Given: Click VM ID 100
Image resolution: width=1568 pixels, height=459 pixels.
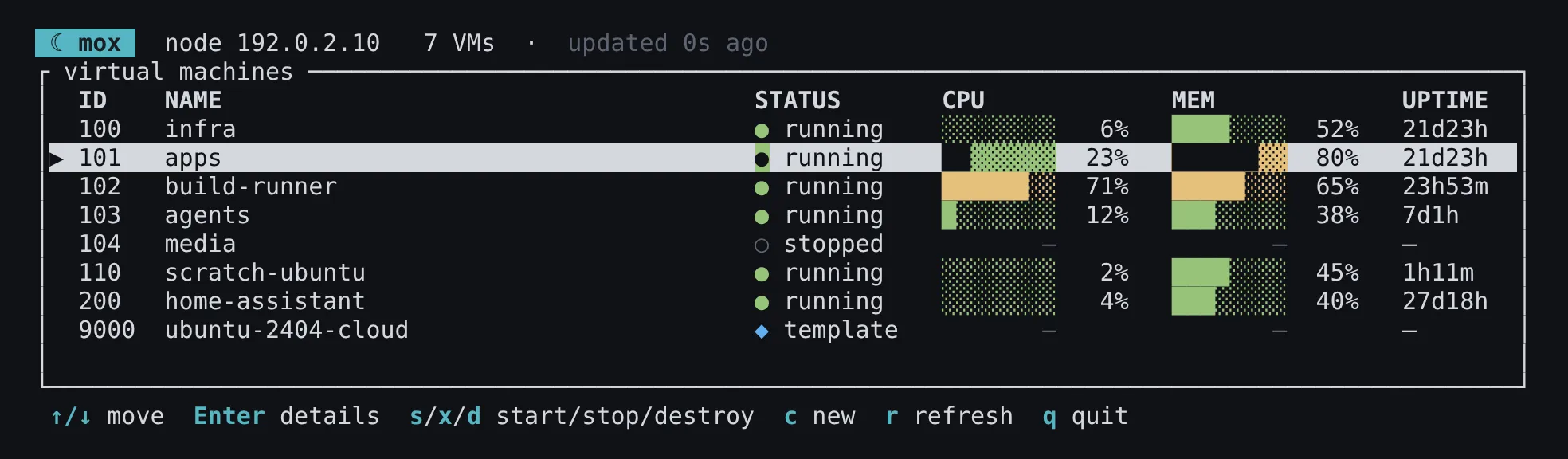Looking at the screenshot, I should 100,129.
